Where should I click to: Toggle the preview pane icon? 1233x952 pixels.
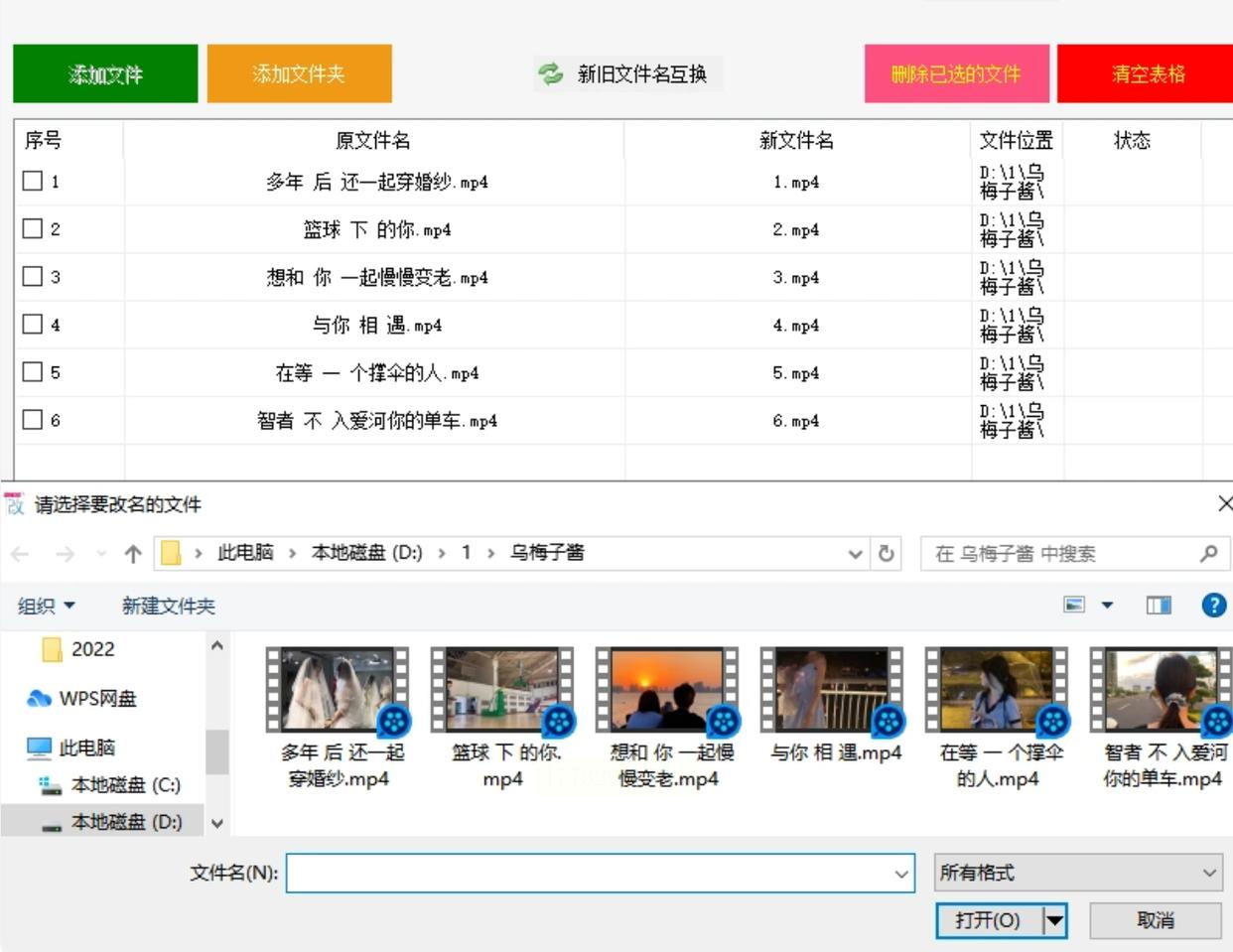[1159, 605]
